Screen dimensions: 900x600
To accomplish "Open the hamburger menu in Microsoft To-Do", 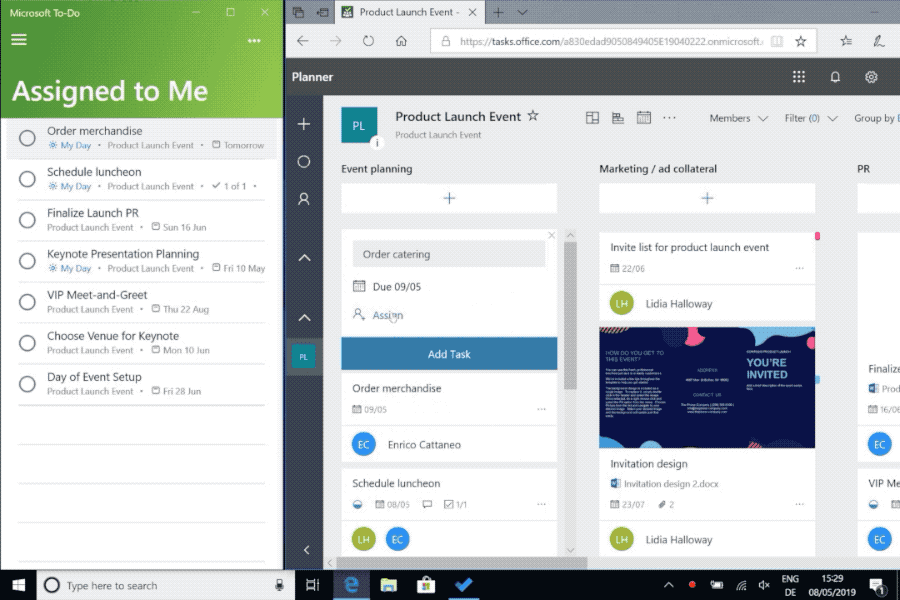I will tap(18, 40).
